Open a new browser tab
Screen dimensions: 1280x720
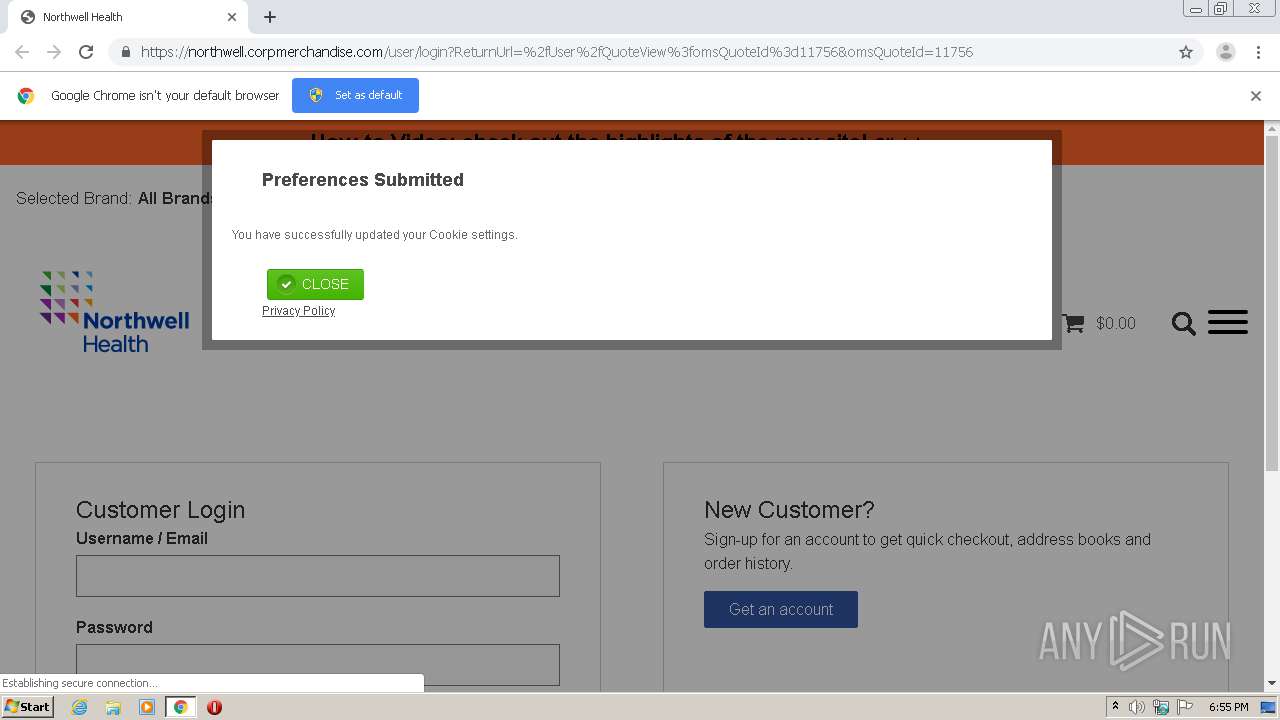click(x=270, y=17)
